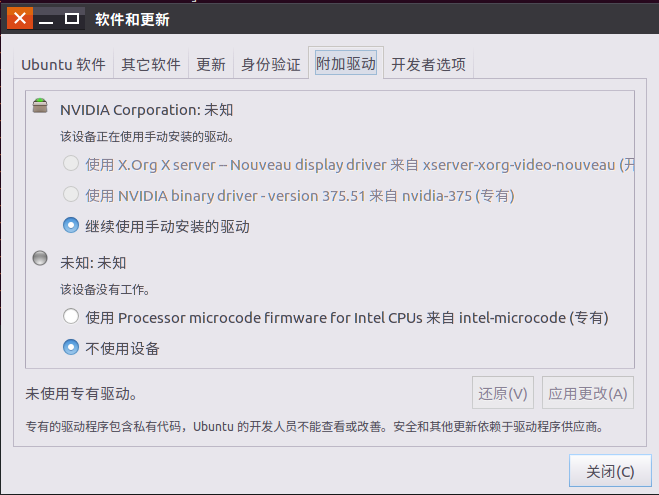Switch to the 其它软件 tab
The width and height of the screenshot is (659, 495).
[x=151, y=64]
